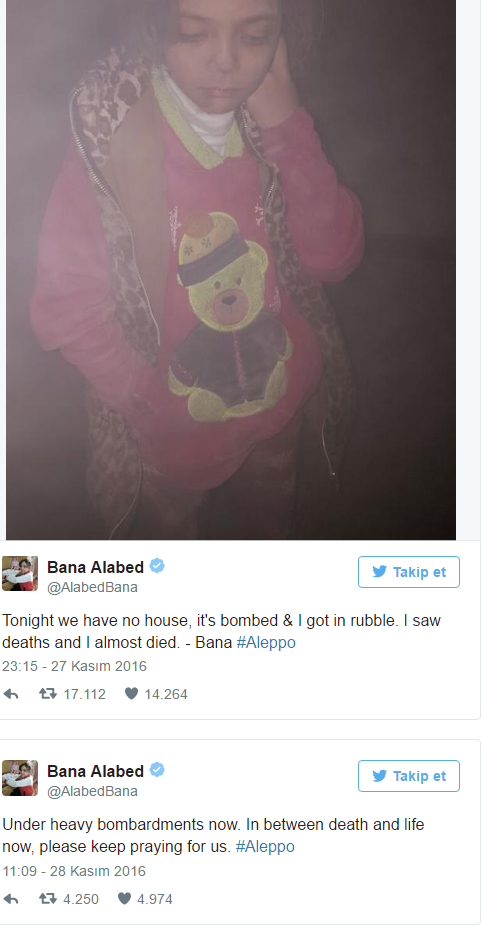This screenshot has height=926, width=487.
Task: Retweet the tweet with 4.250 retweets
Action: (48, 899)
